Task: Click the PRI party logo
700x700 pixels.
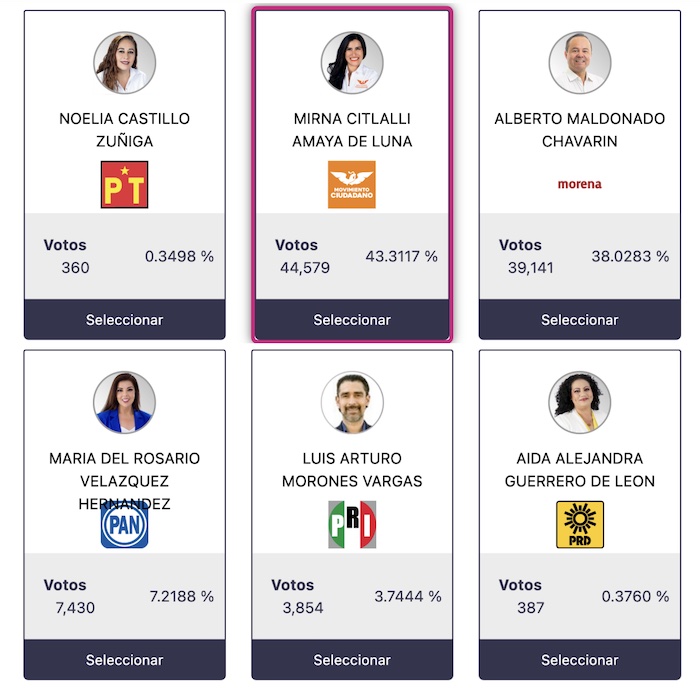Action: coord(352,525)
